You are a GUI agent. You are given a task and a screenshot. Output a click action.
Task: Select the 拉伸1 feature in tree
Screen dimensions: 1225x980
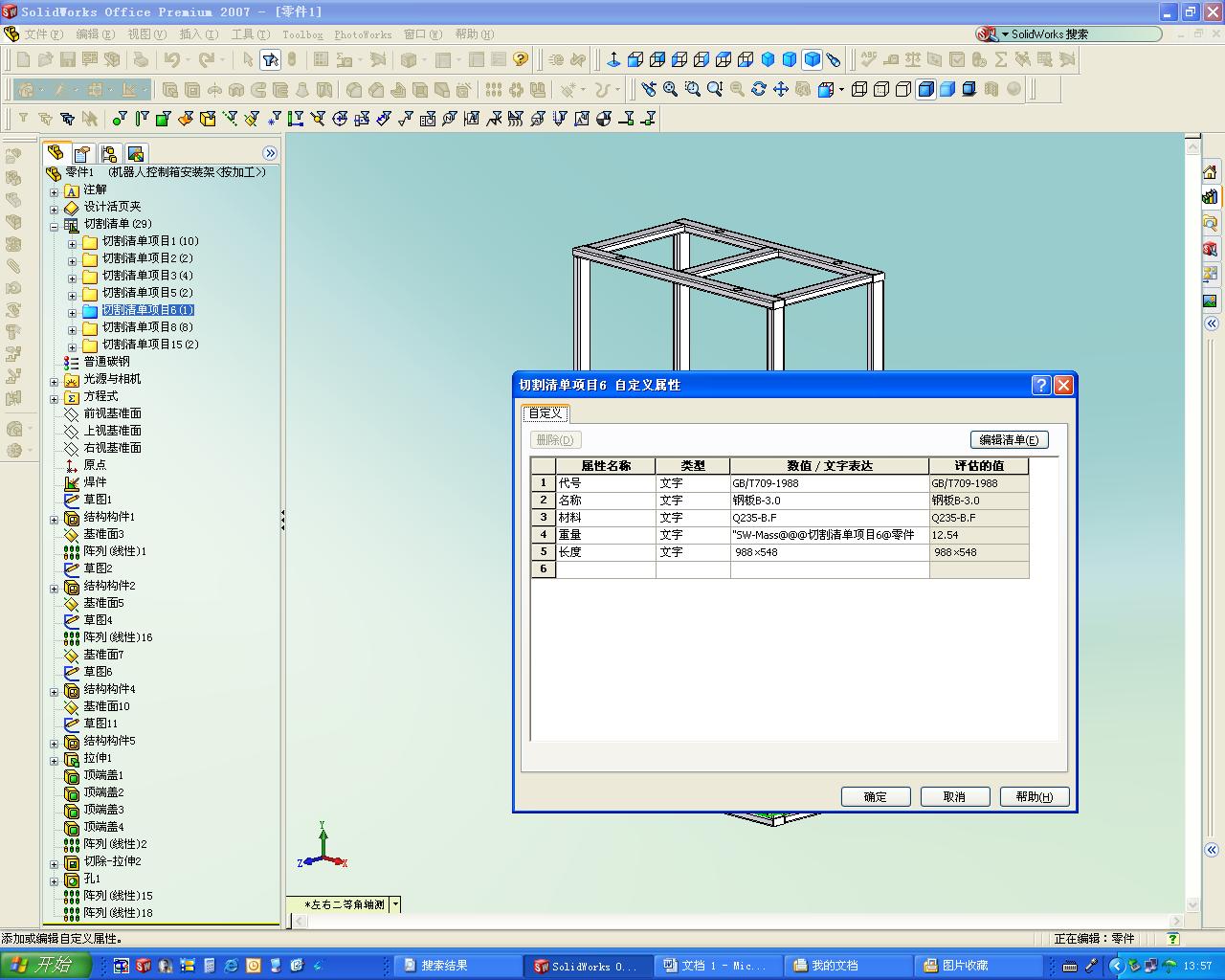tap(98, 758)
